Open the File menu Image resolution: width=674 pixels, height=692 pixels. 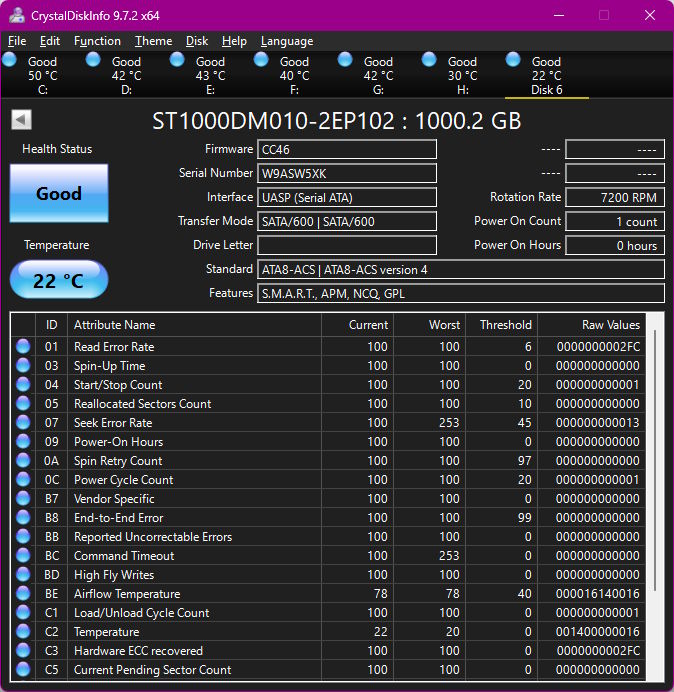17,41
